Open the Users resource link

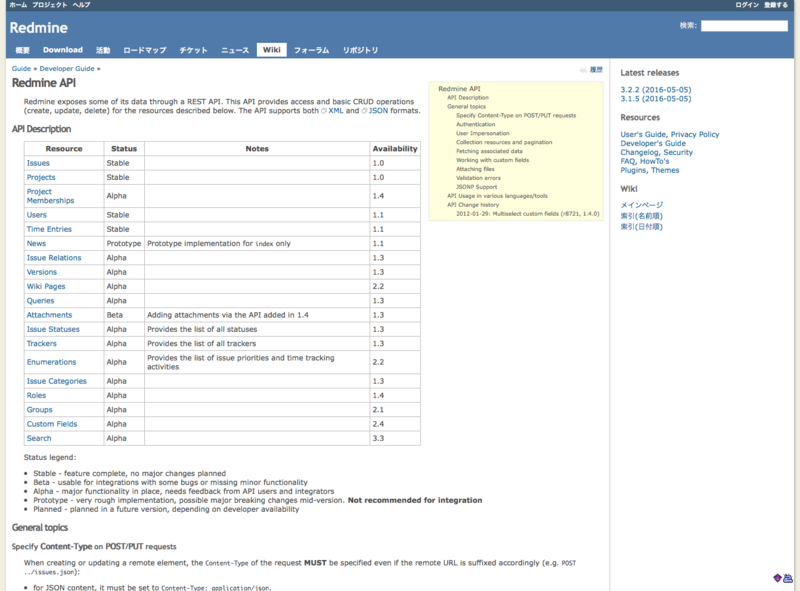pyautogui.click(x=37, y=215)
